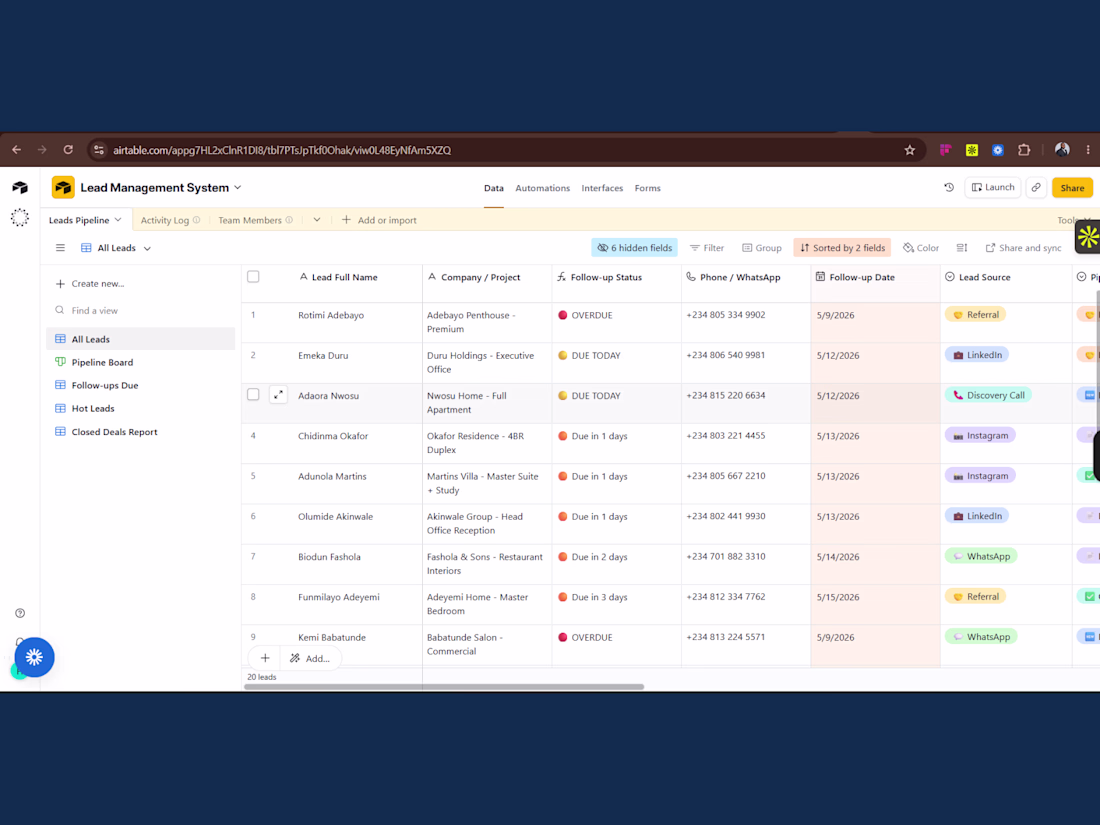Open the browser extensions puzzle icon

coord(1024,149)
